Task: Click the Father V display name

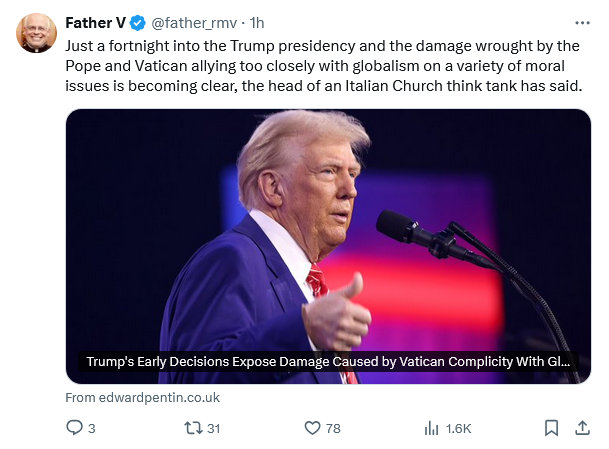Action: pos(94,23)
